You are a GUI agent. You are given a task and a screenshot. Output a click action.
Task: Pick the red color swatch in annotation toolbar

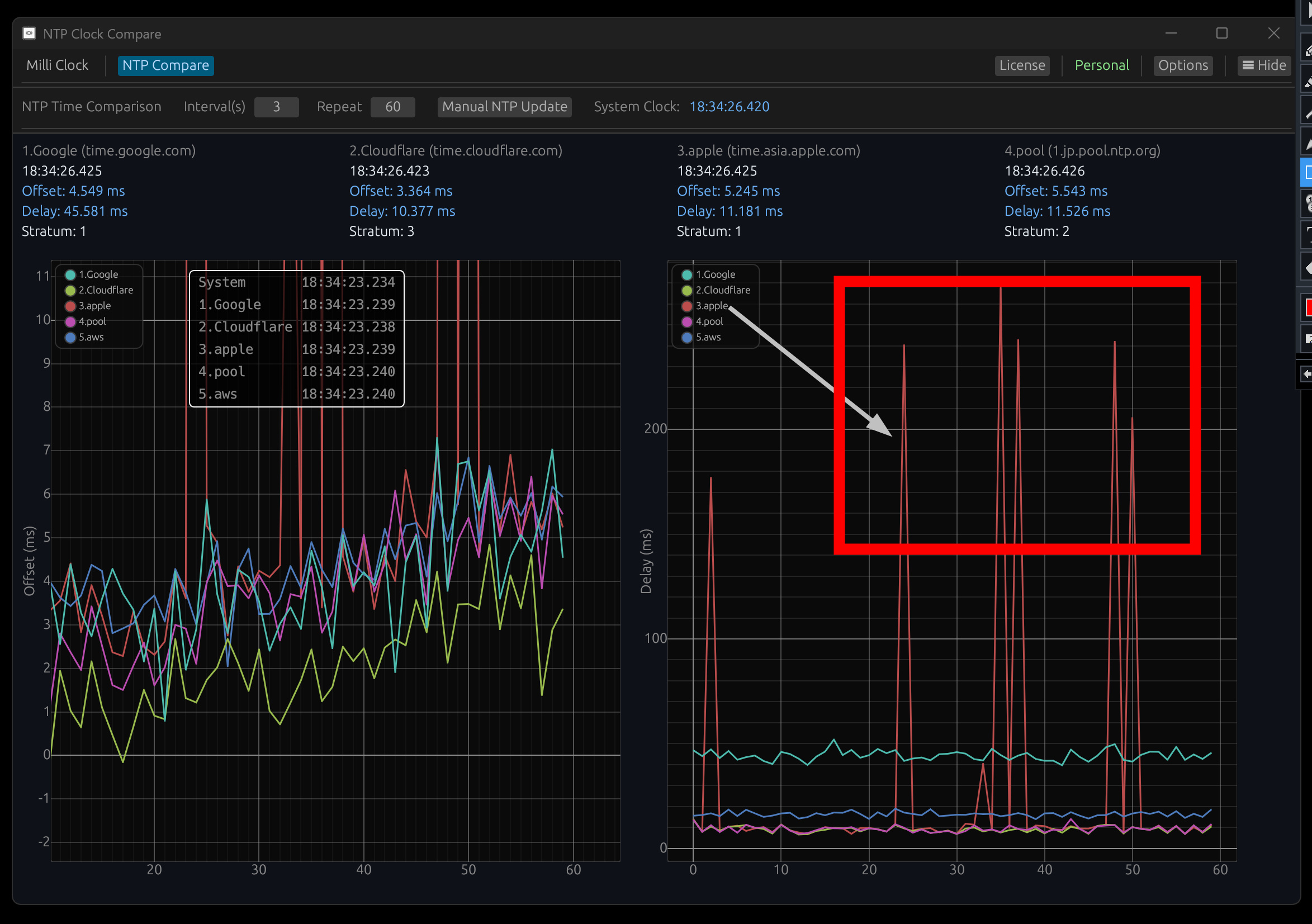1308,307
